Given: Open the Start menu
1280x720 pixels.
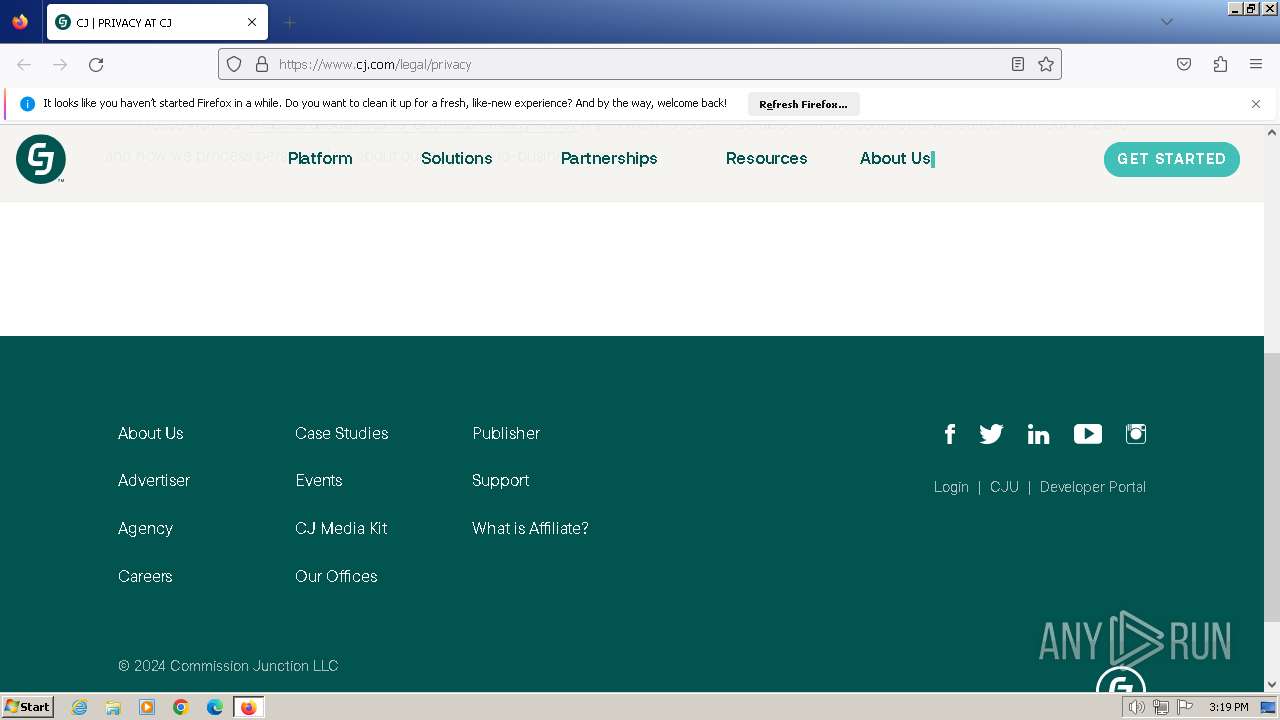Looking at the screenshot, I should pos(28,707).
